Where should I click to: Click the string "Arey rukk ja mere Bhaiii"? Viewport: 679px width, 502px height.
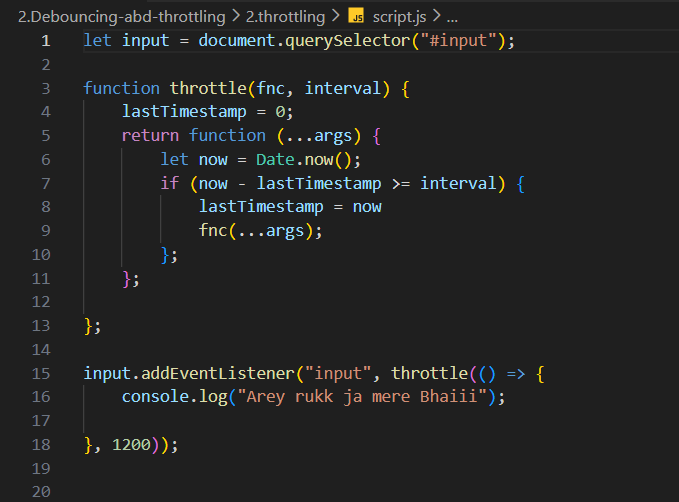(x=362, y=397)
